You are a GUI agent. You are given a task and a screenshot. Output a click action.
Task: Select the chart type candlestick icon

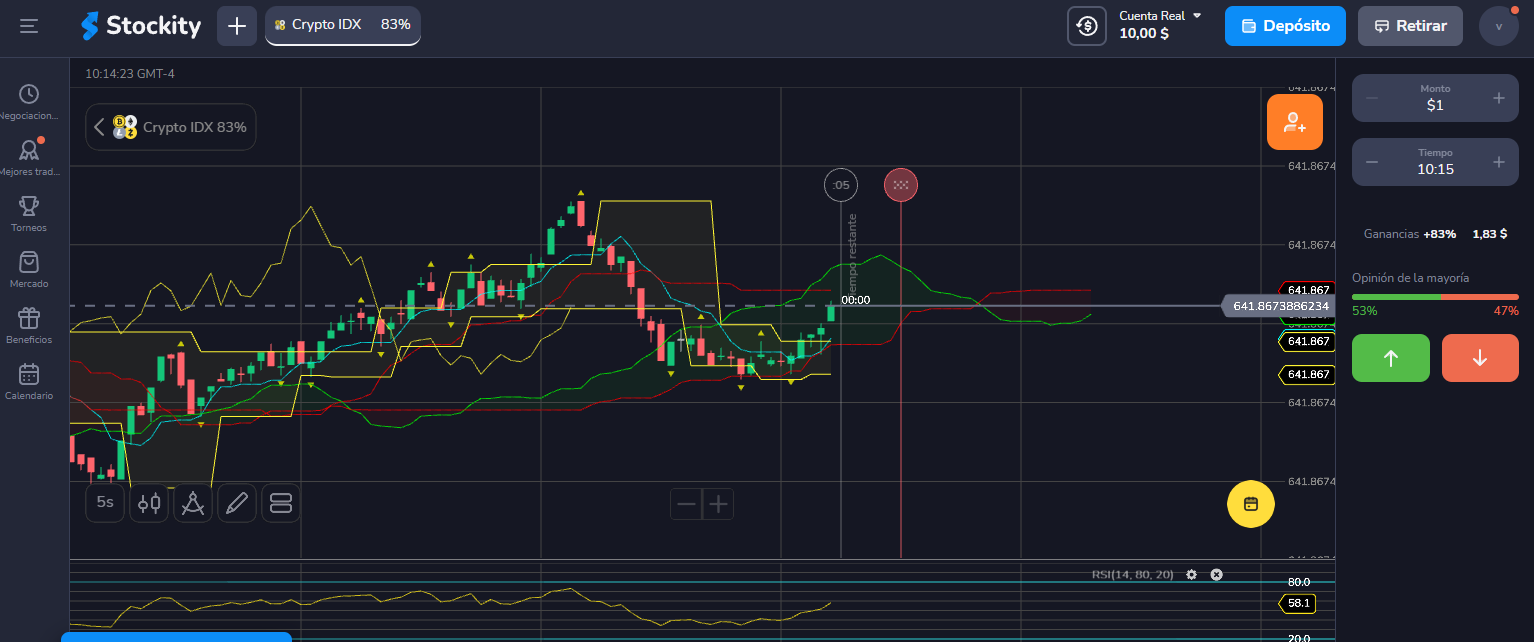pyautogui.click(x=149, y=503)
